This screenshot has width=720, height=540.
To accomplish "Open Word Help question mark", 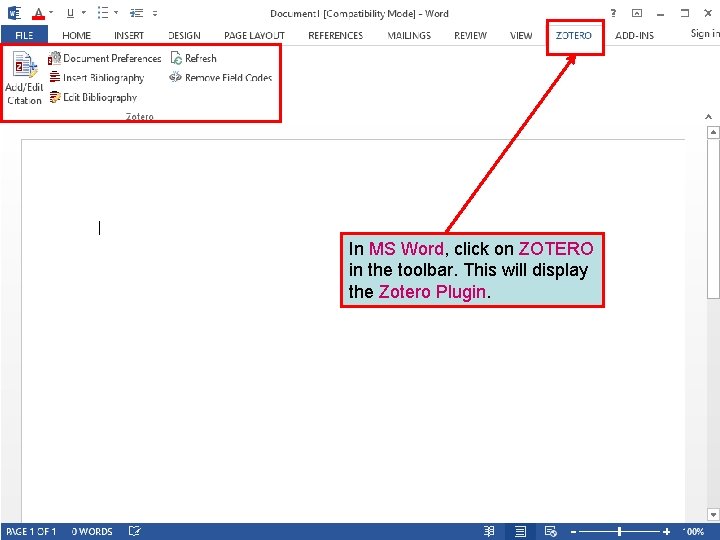I will 613,13.
